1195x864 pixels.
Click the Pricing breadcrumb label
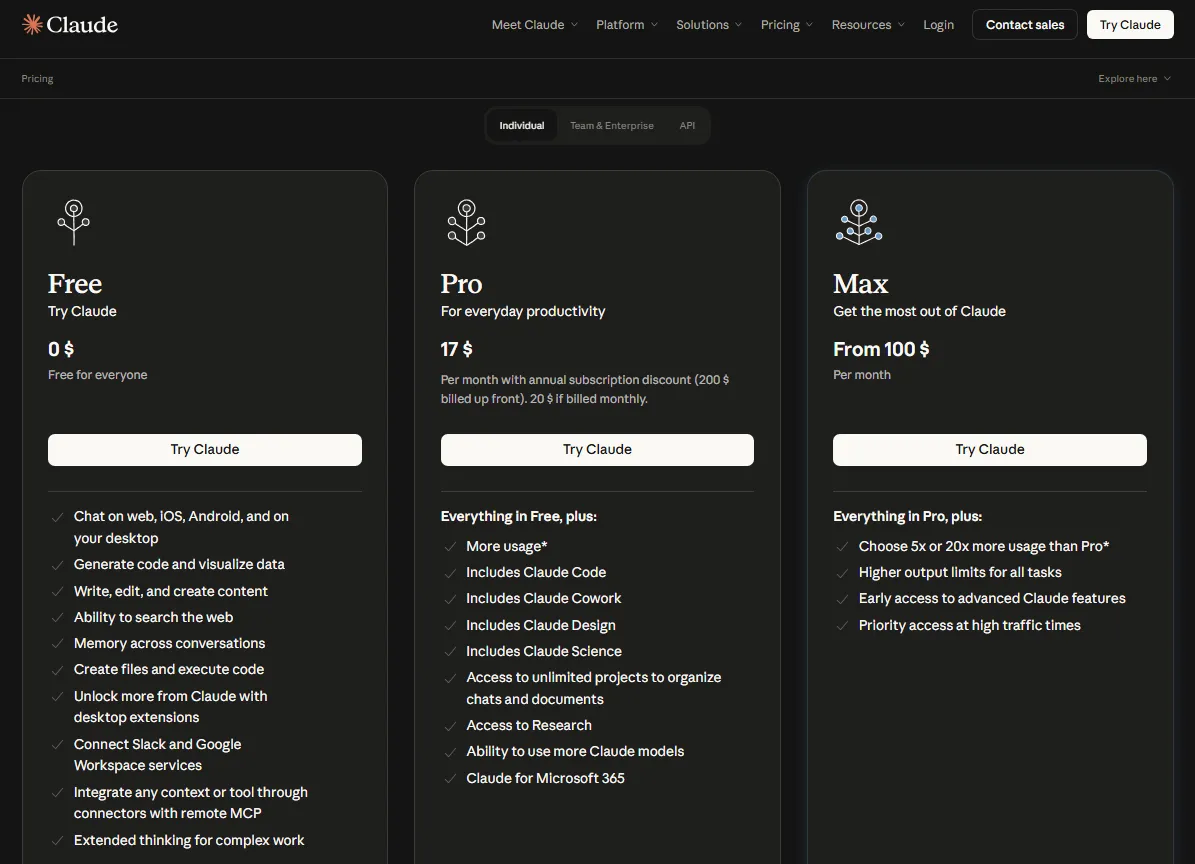tap(37, 78)
